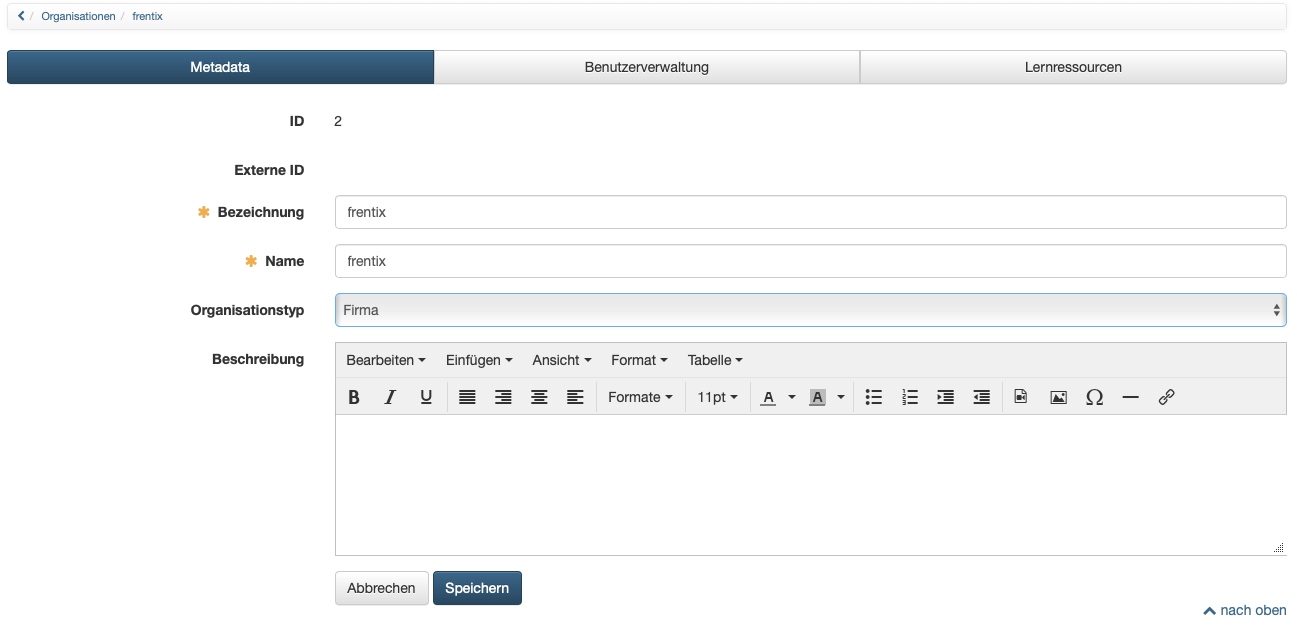Insert a numbered list
This screenshot has width=1297, height=626.
coord(910,397)
